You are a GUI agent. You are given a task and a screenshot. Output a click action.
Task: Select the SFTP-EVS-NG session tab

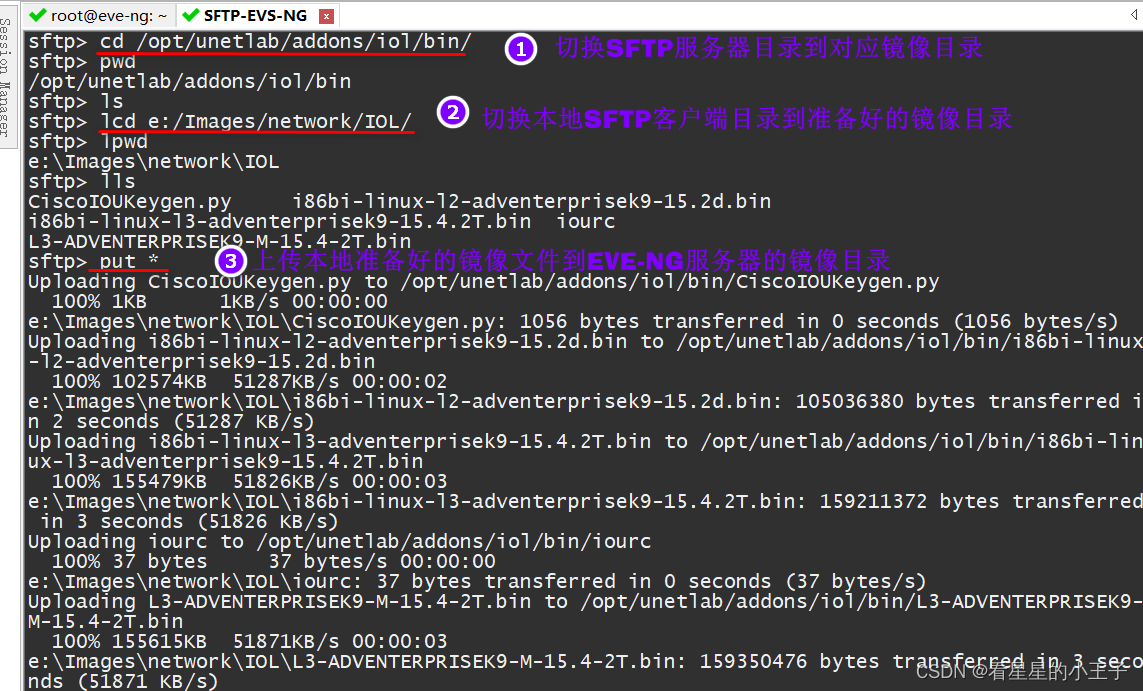coord(255,15)
